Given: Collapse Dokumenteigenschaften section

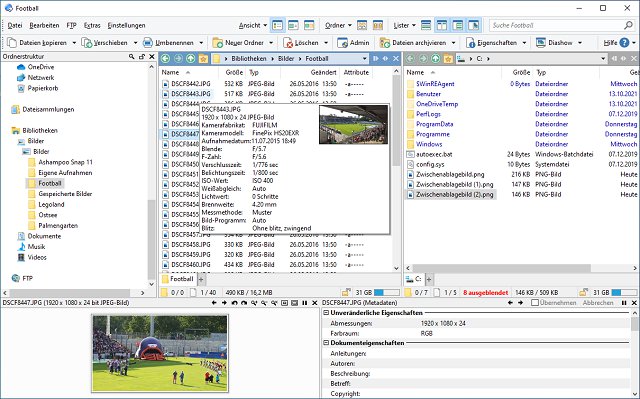Looking at the screenshot, I should tap(326, 343).
